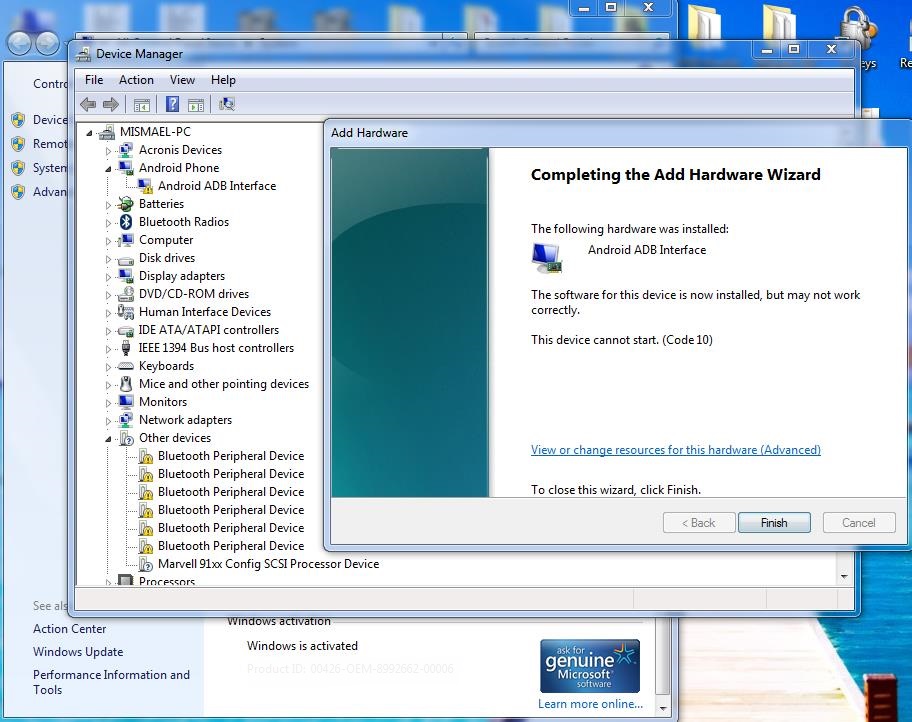Expand the Acronis Devices node
This screenshot has width=912, height=722.
point(108,151)
